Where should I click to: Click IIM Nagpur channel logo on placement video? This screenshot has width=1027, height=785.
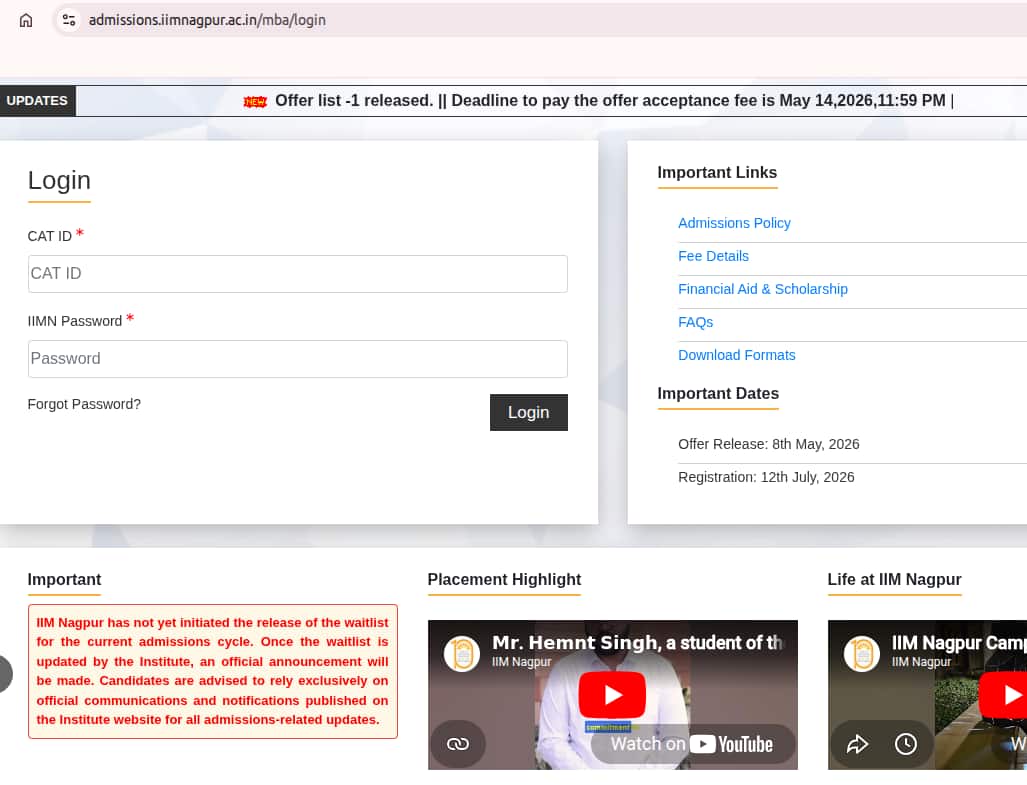click(462, 653)
